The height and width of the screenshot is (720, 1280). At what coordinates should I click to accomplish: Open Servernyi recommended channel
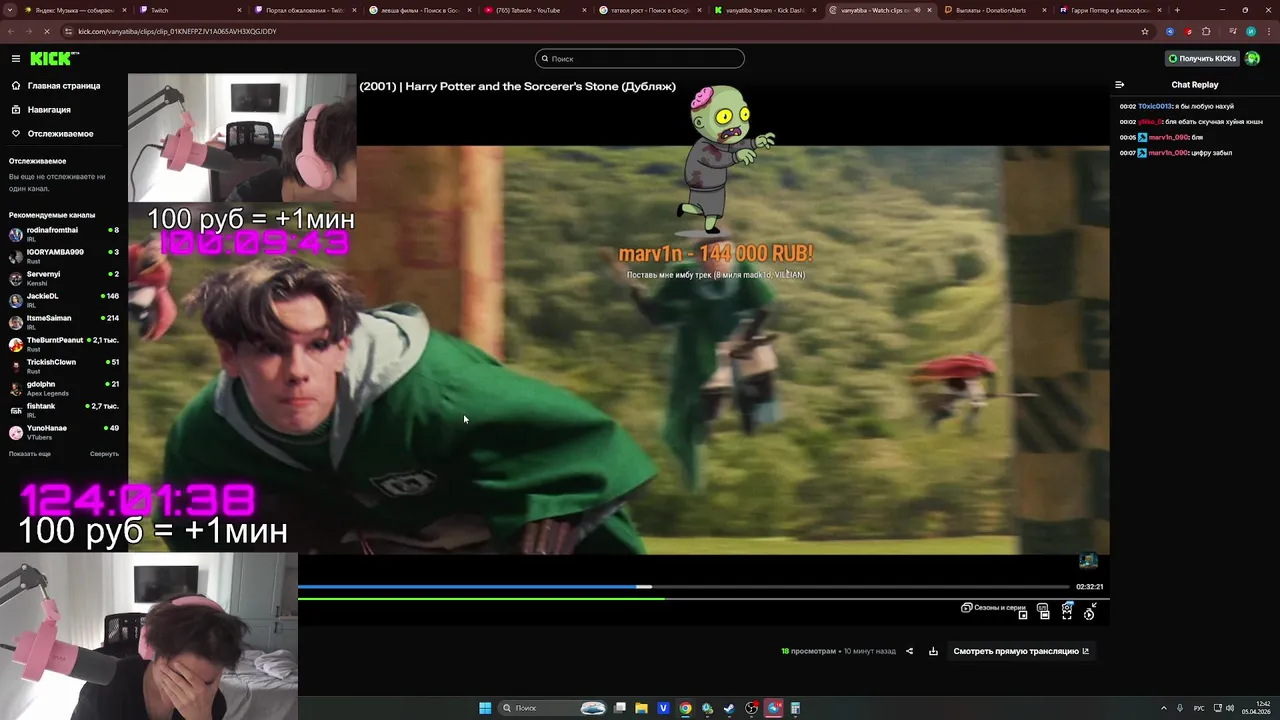tap(64, 278)
